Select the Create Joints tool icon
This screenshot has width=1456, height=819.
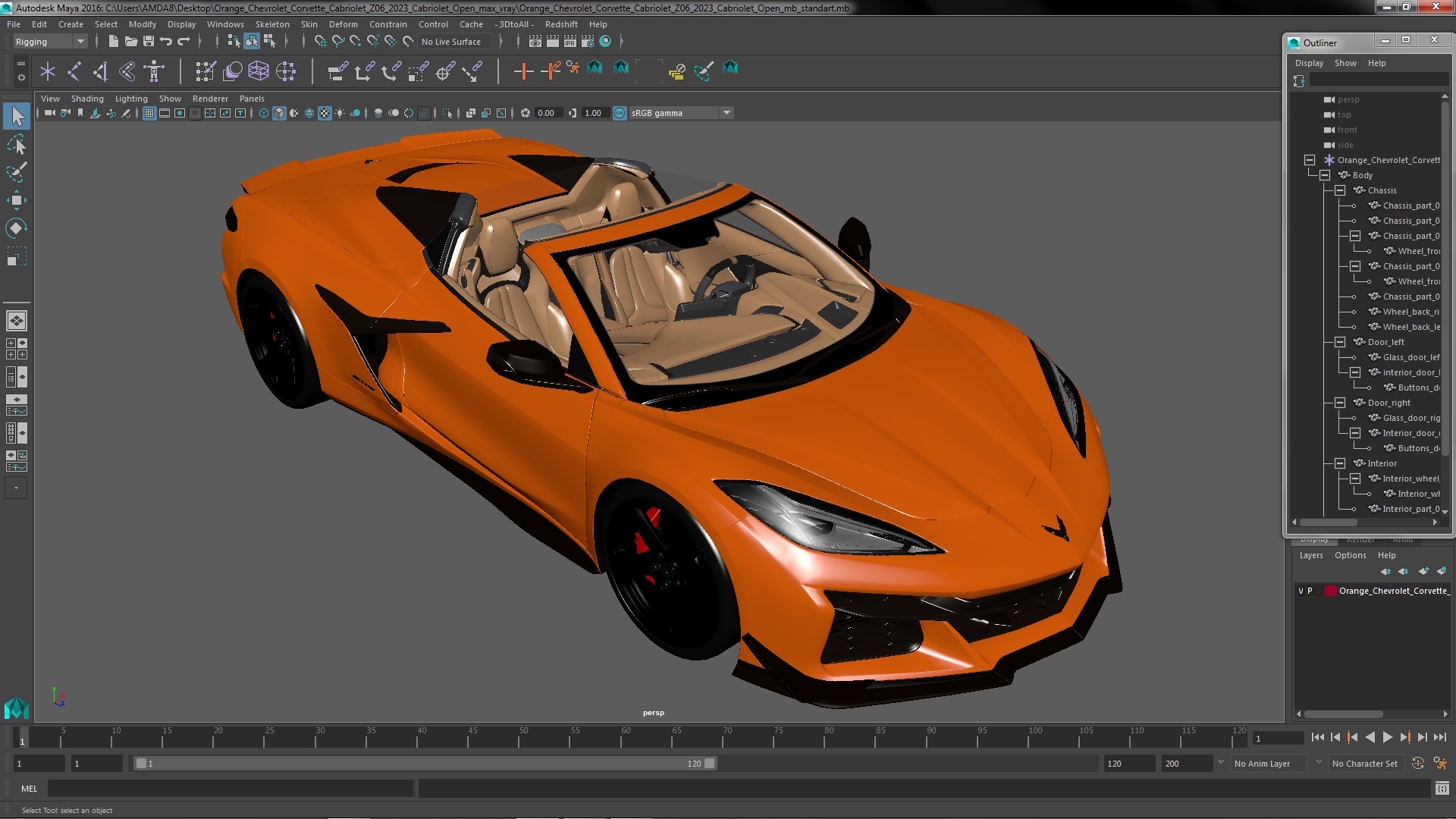coord(74,71)
